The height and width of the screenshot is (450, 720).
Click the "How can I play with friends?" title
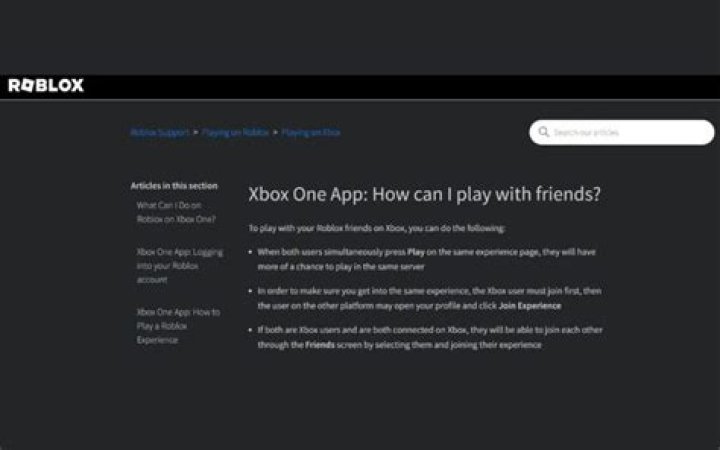(x=424, y=193)
